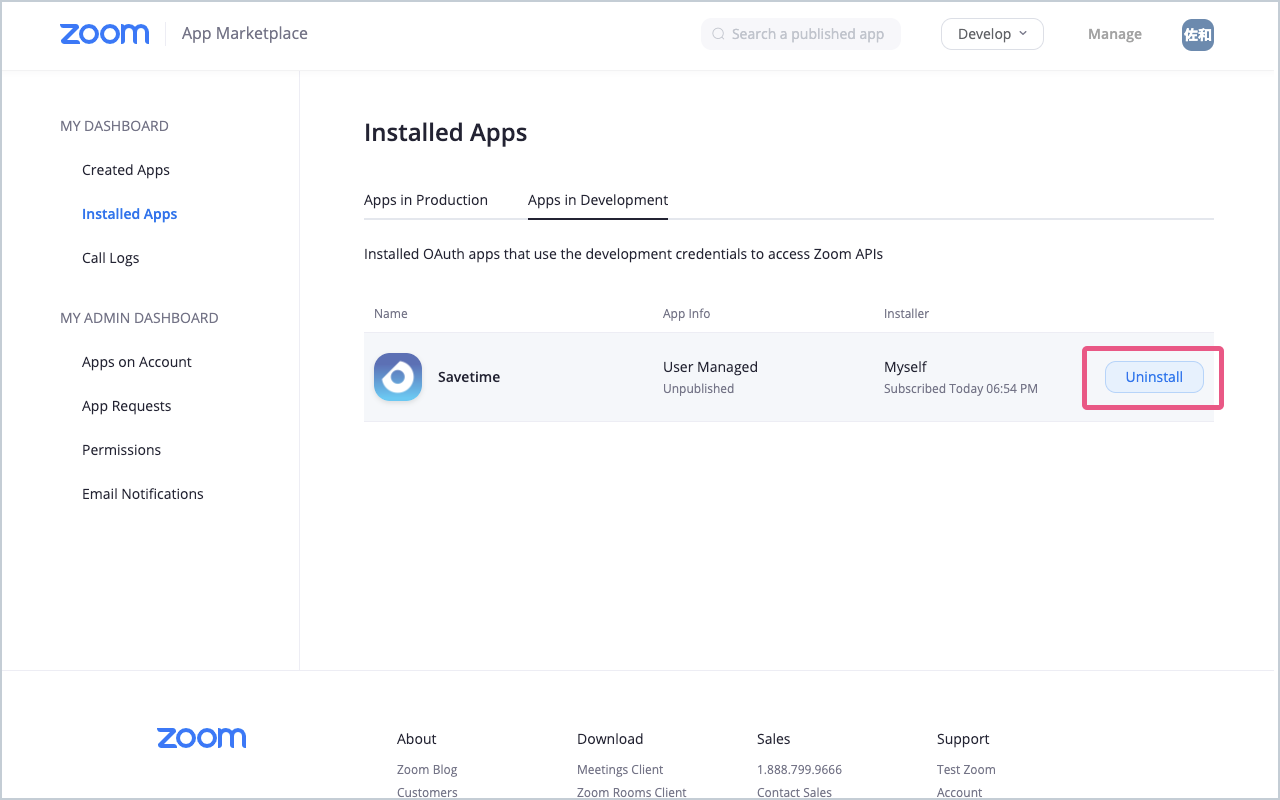Open the Manage link
This screenshot has height=800, width=1280.
(1114, 34)
